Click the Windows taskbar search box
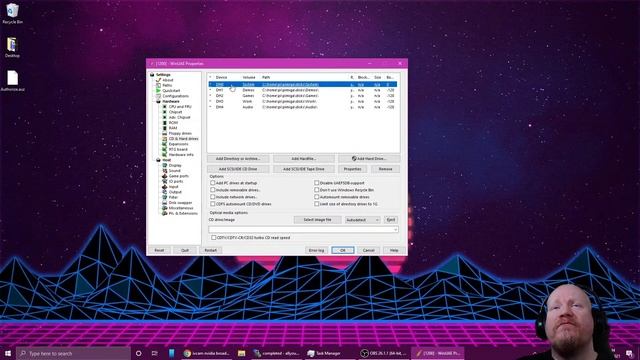The height and width of the screenshot is (360, 640). [73, 353]
